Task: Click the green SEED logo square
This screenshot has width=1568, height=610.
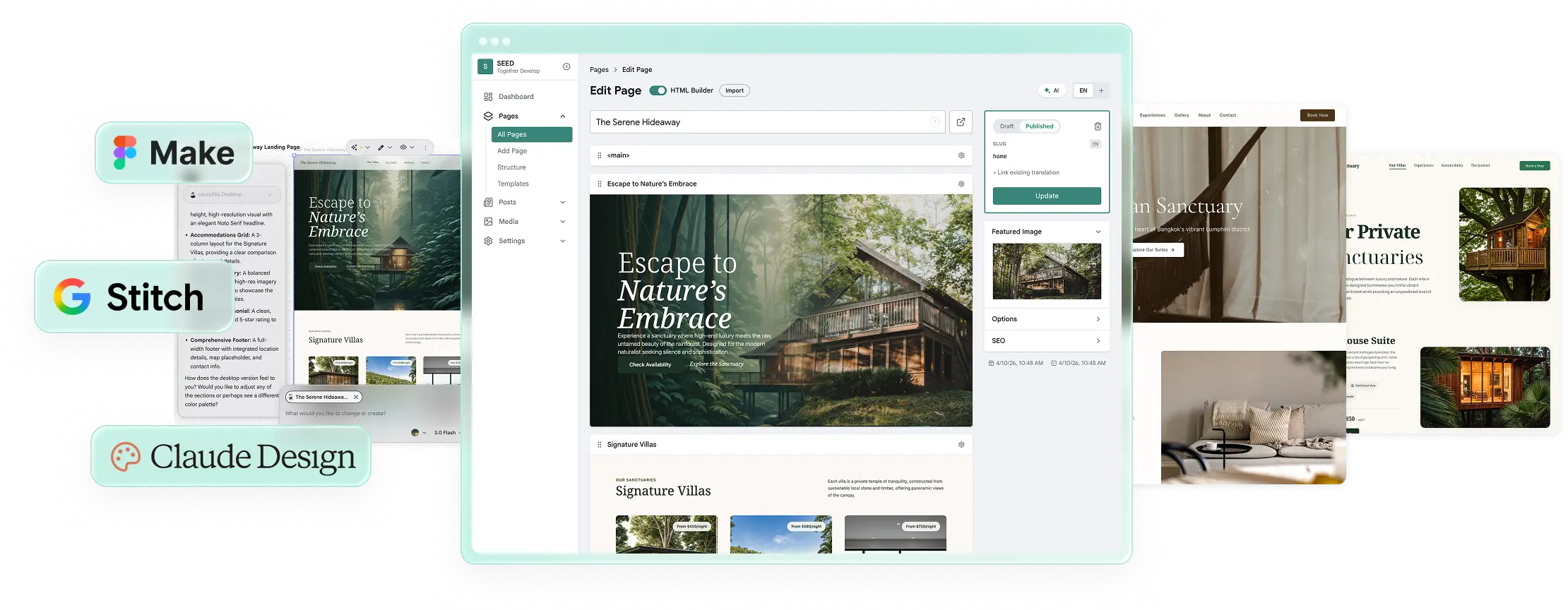Action: point(485,66)
